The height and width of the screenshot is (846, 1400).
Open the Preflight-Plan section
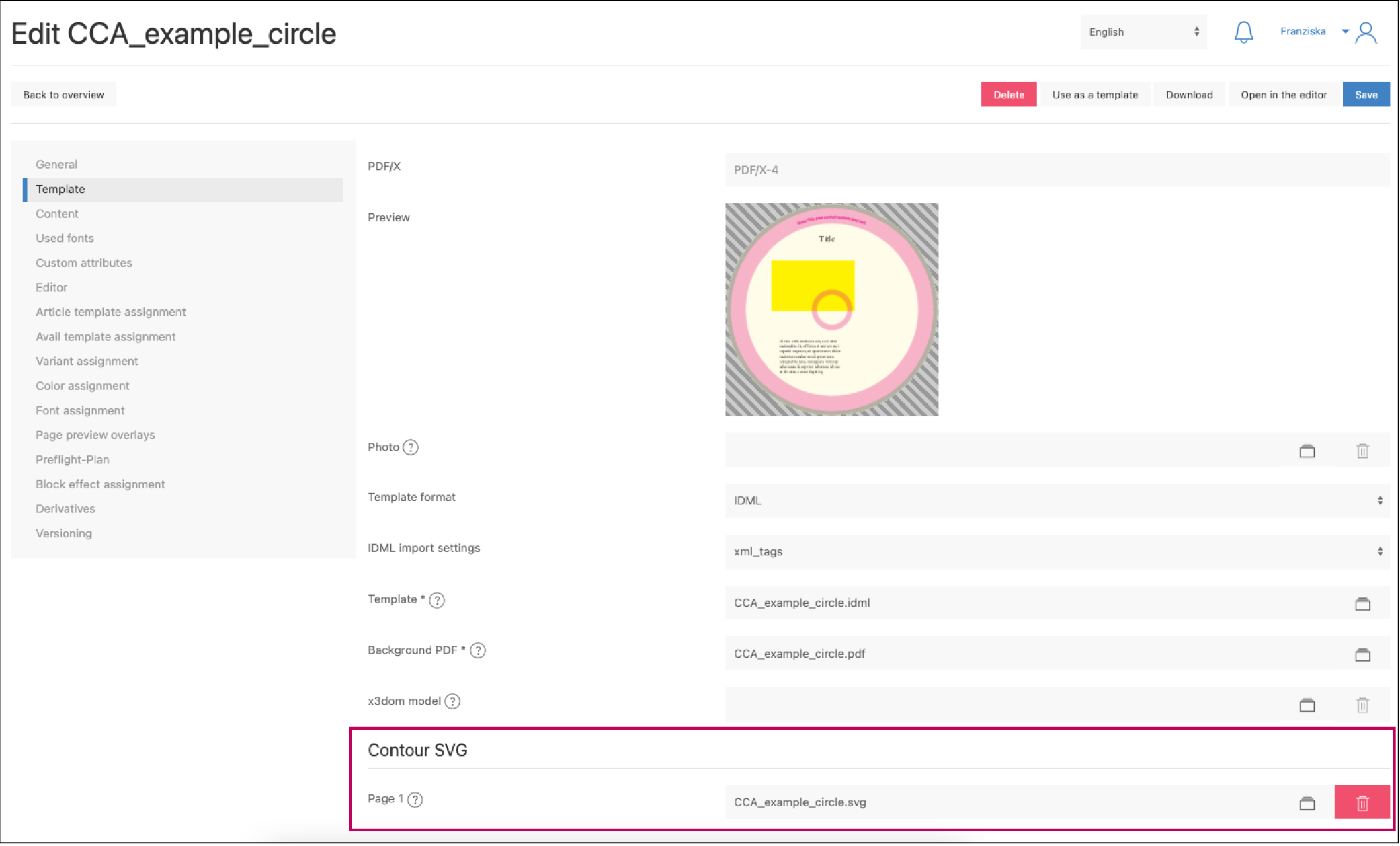tap(72, 459)
